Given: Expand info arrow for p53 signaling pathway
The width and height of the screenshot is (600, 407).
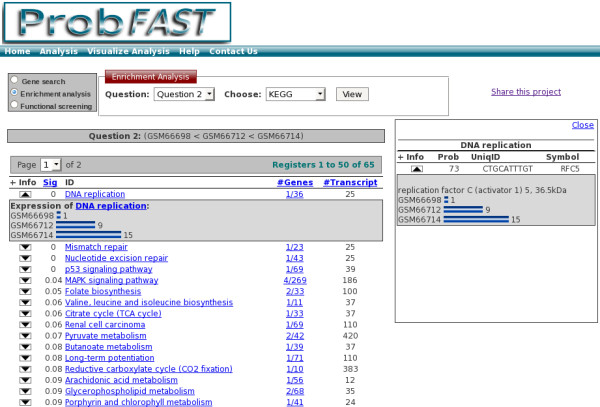Looking at the screenshot, I should pos(26,269).
